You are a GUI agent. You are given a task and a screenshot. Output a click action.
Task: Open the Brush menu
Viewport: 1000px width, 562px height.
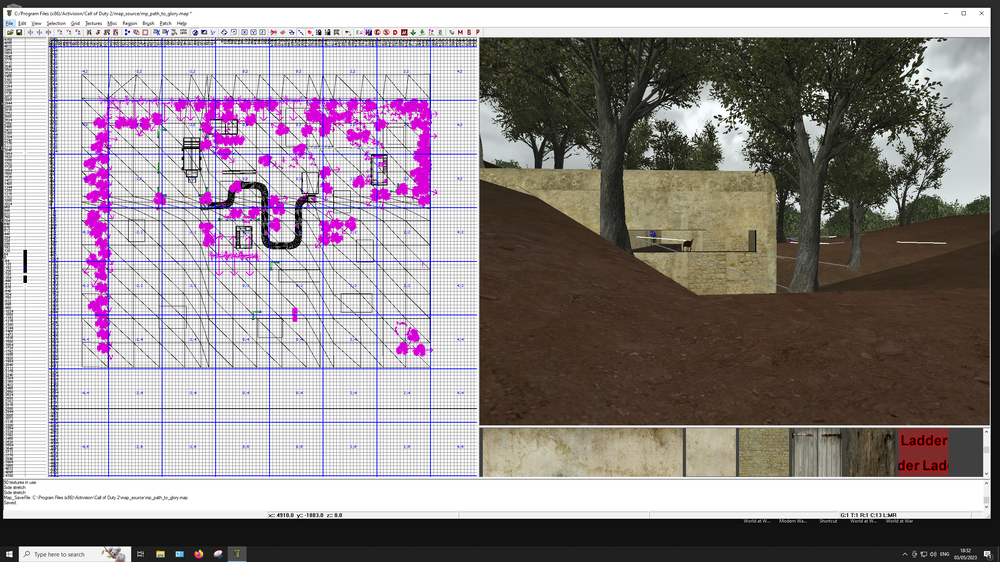tap(148, 23)
